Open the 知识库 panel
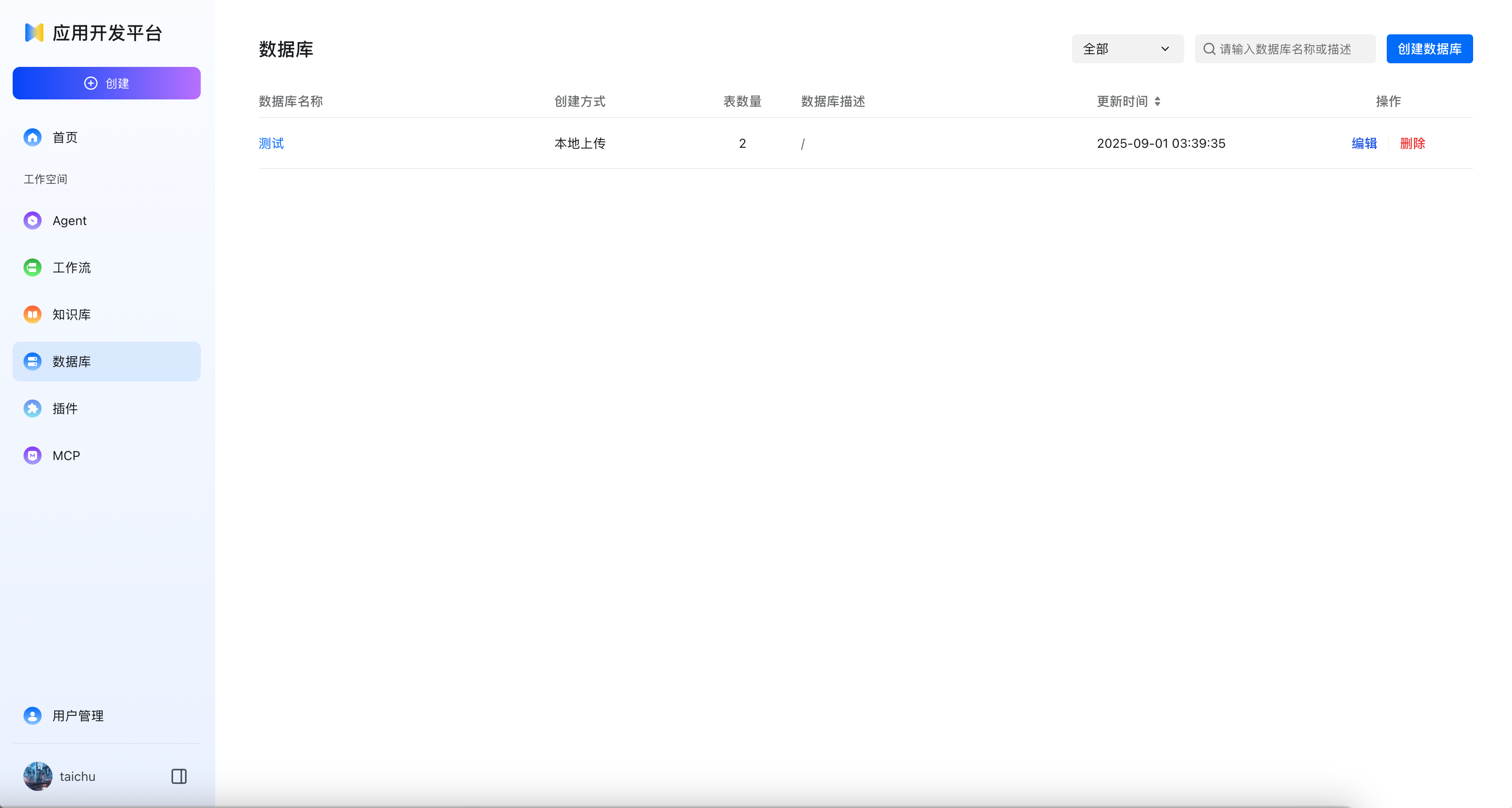1512x808 pixels. pos(71,314)
